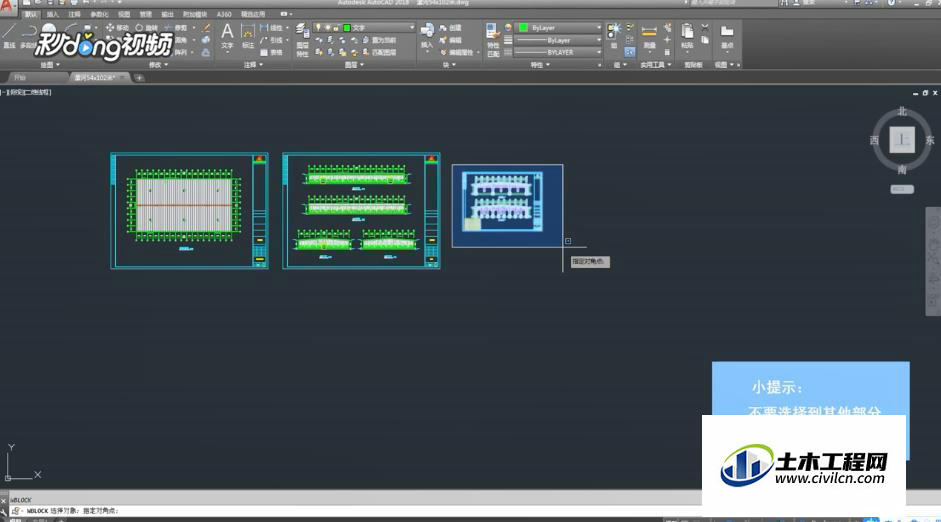The width and height of the screenshot is (941, 522).
Task: Click the viewport controls label at top-left
Action: [27, 92]
